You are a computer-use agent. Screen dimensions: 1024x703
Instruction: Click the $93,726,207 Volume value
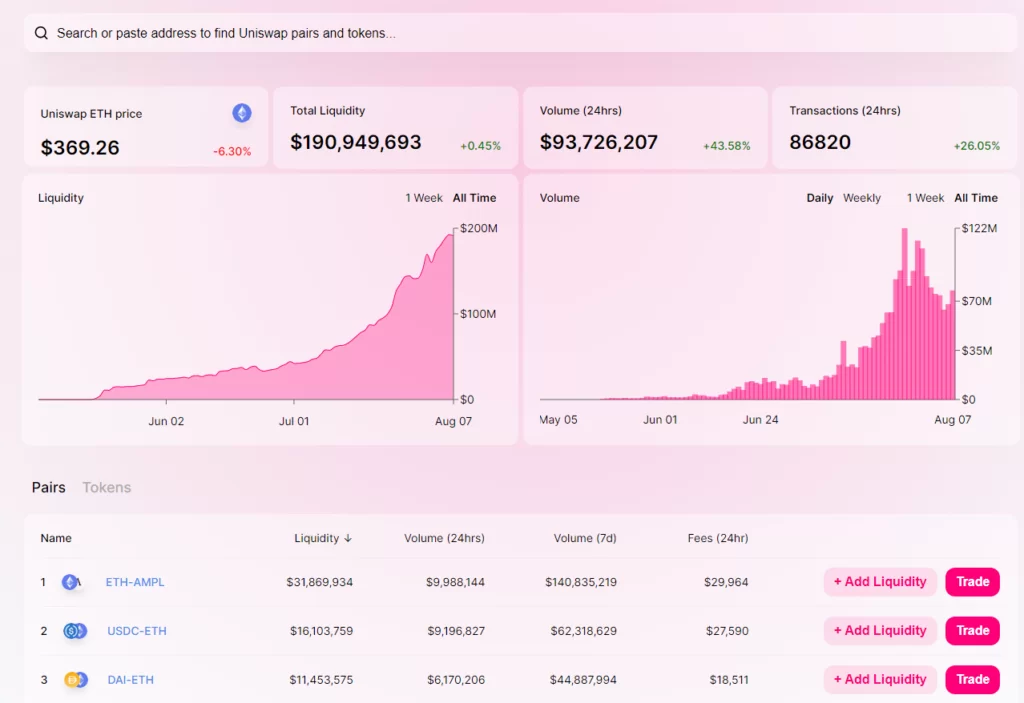(598, 142)
